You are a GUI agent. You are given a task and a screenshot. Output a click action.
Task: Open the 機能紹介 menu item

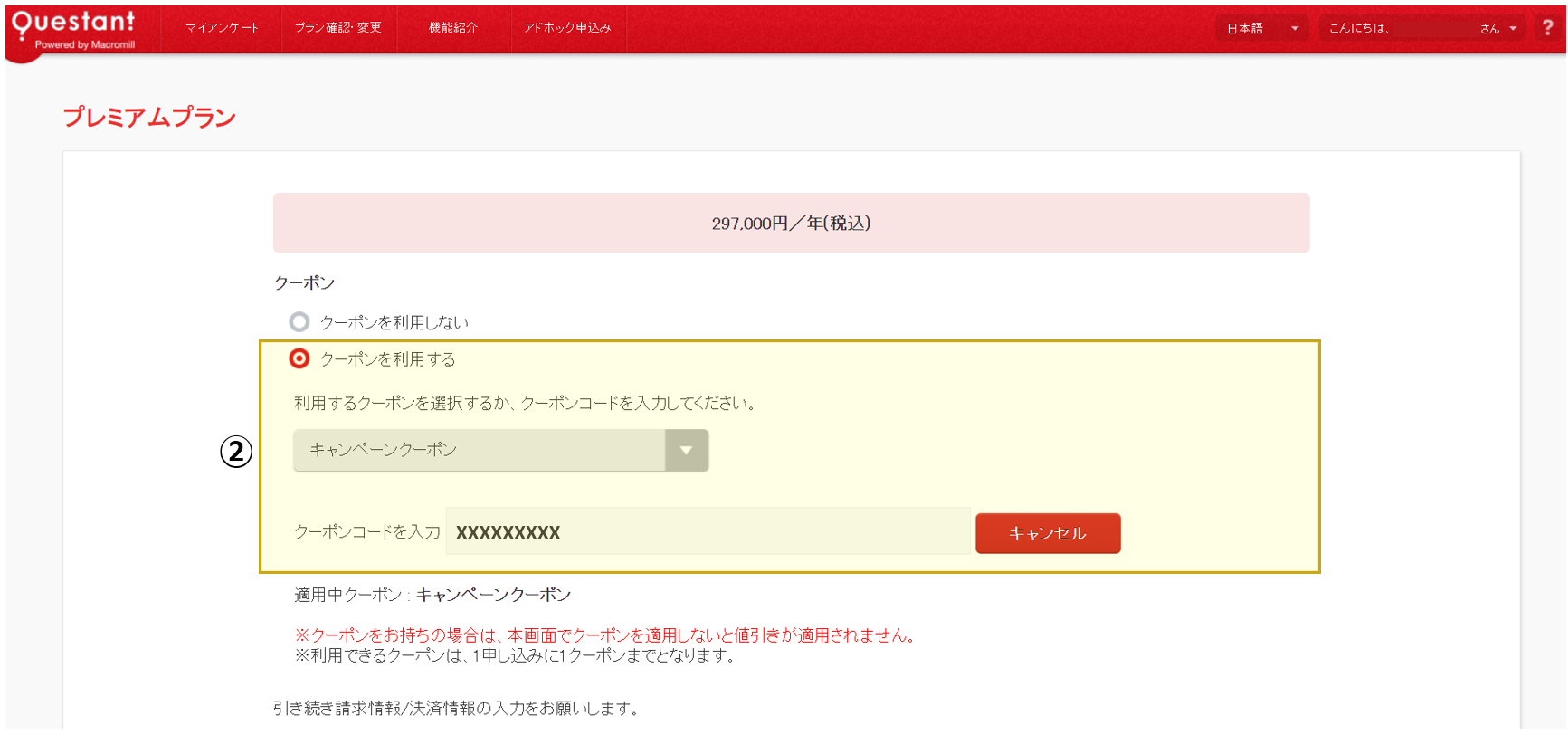coord(452,28)
